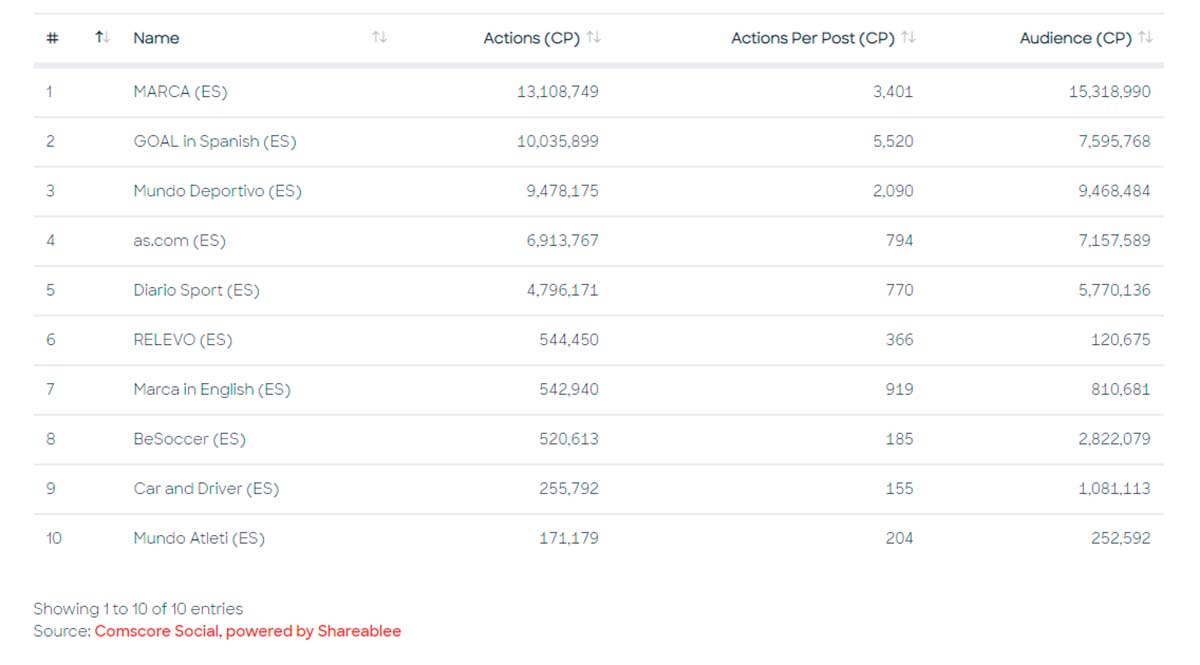This screenshot has width=1200, height=665.
Task: Sort table by Actions (CP) arrows
Action: click(x=594, y=38)
